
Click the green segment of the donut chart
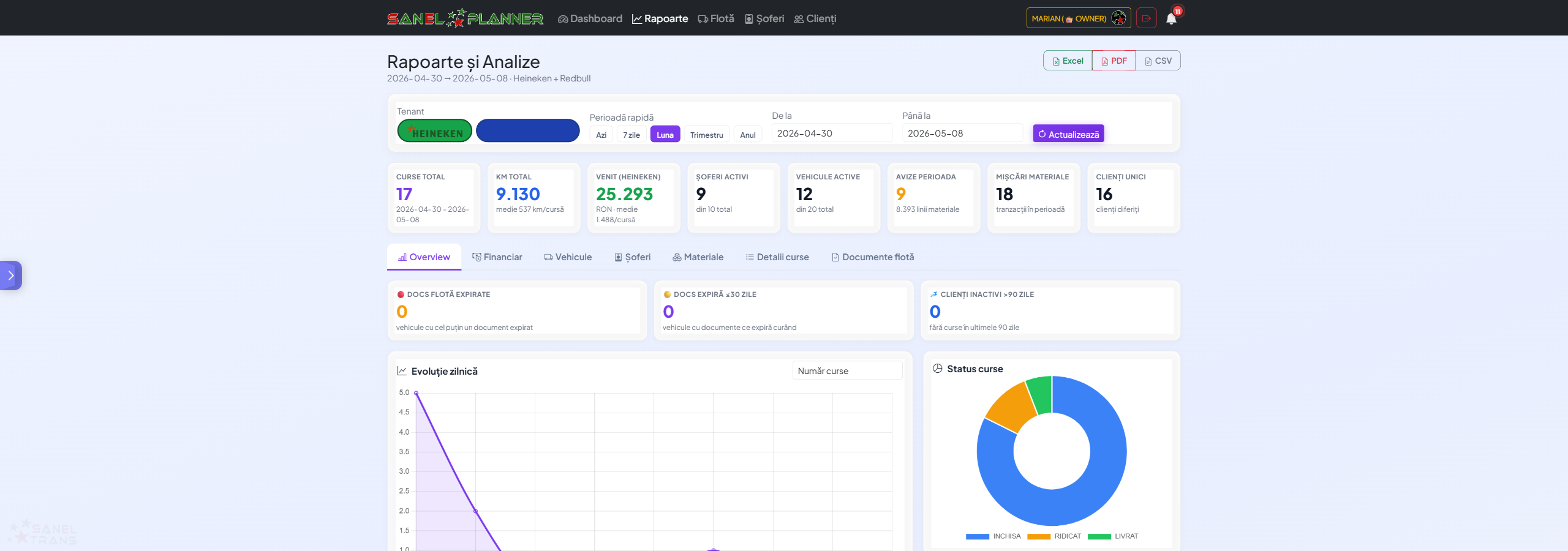click(x=1040, y=395)
